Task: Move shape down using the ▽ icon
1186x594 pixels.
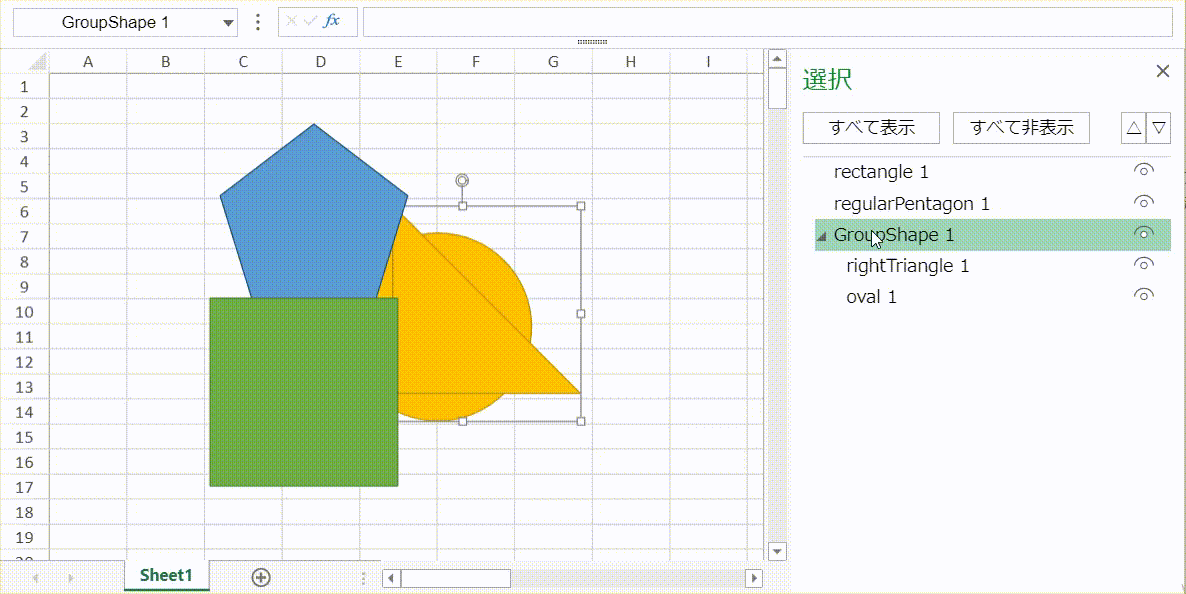Action: [1159, 127]
